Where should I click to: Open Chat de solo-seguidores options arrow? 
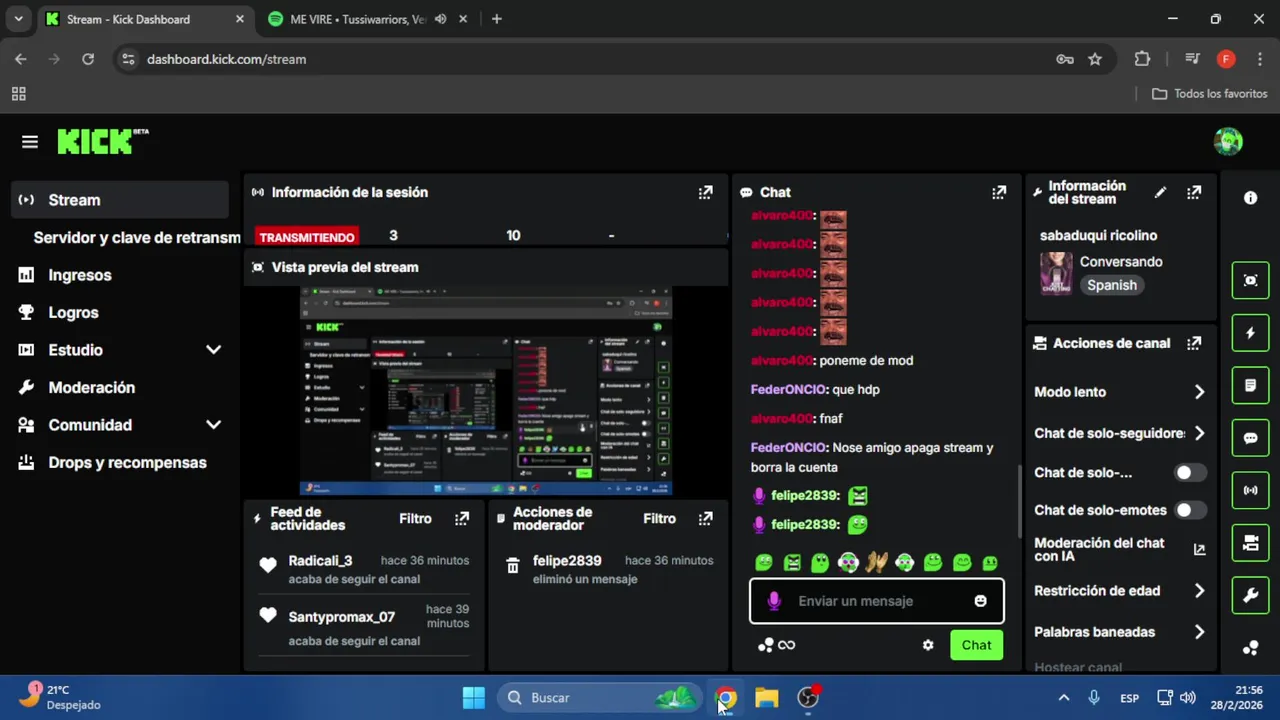pyautogui.click(x=1199, y=433)
